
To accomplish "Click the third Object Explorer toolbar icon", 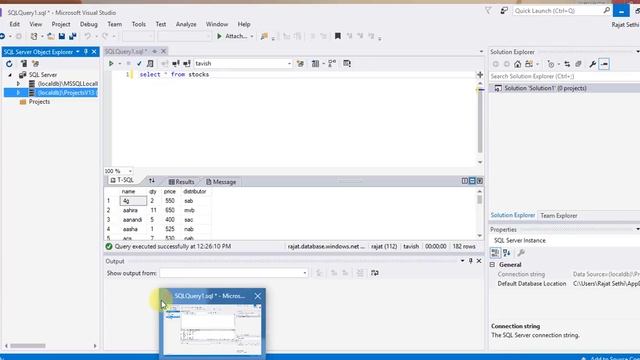I will click(36, 64).
